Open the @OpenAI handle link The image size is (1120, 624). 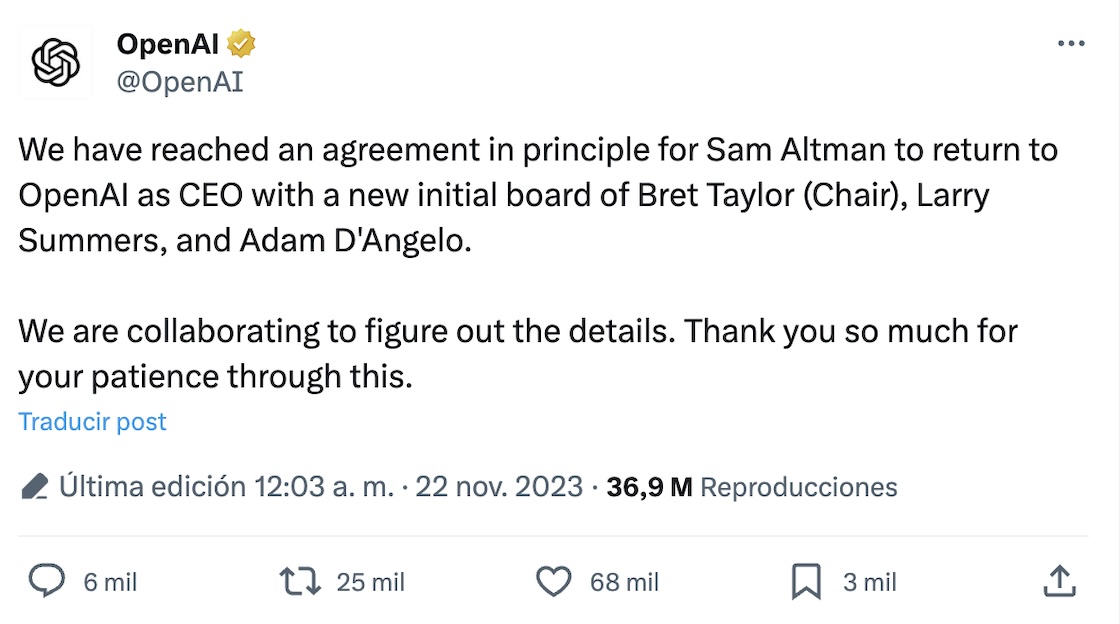pos(180,82)
